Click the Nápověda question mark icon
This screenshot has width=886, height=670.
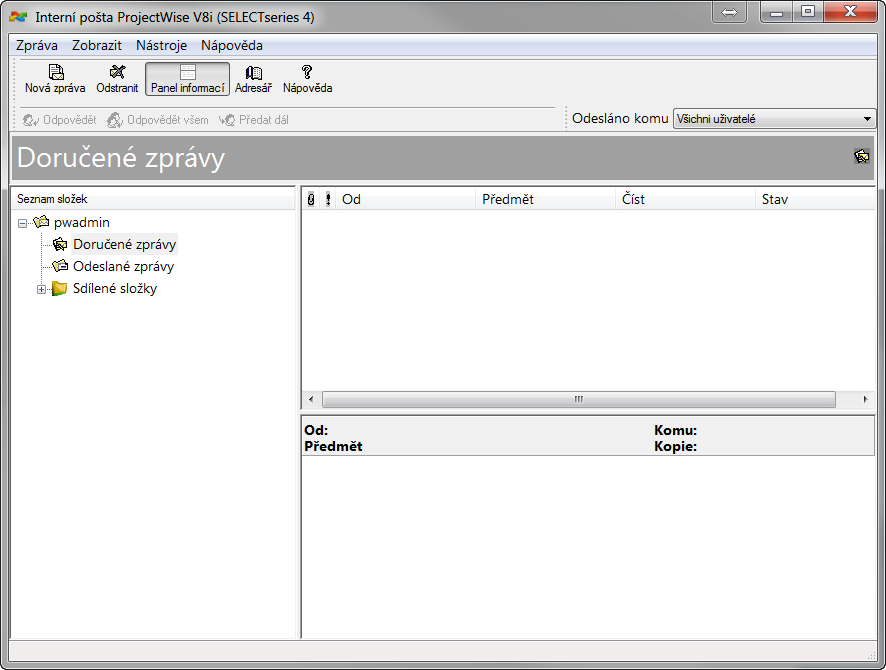pyautogui.click(x=307, y=72)
